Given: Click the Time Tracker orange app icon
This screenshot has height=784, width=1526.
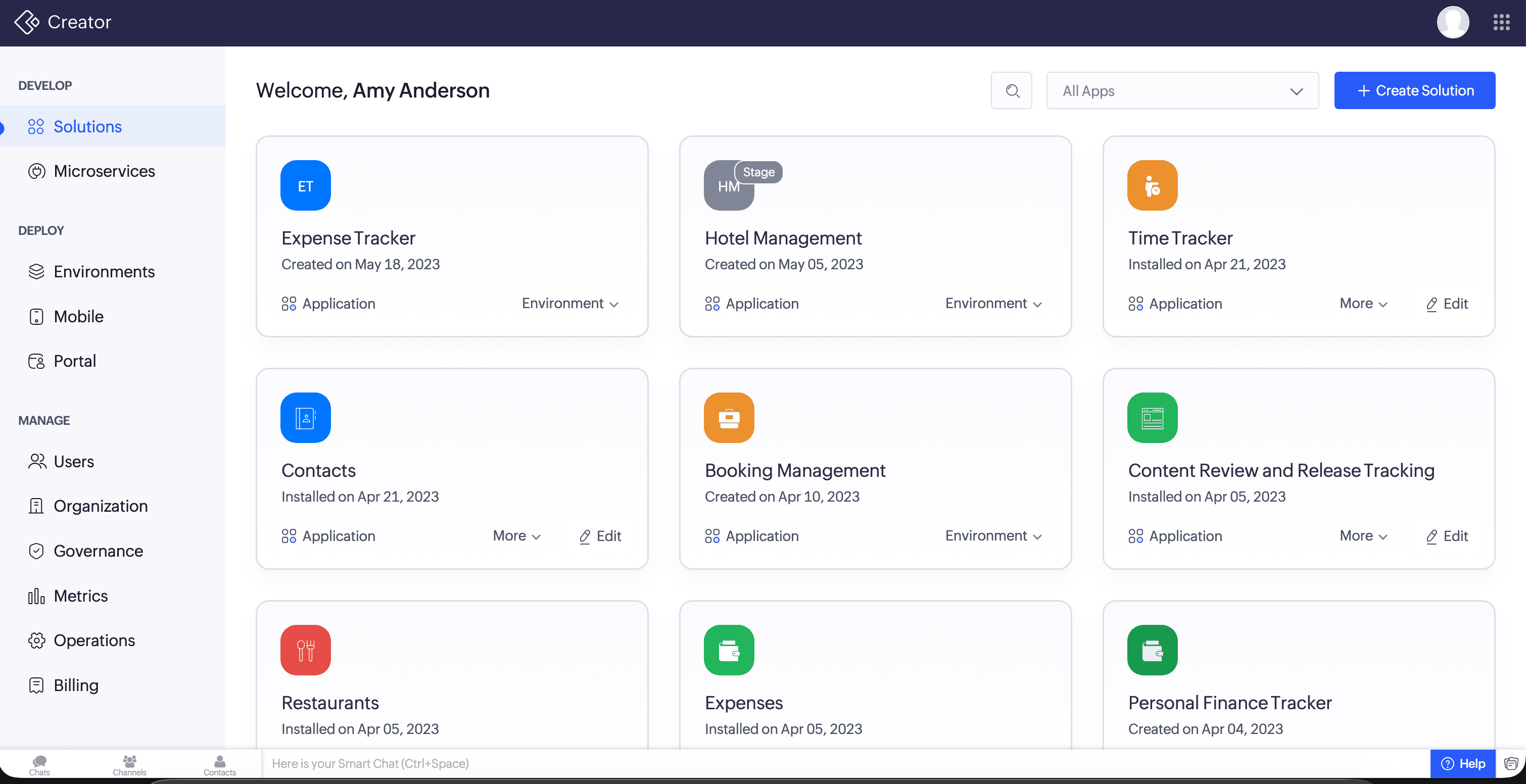Looking at the screenshot, I should click(x=1152, y=185).
